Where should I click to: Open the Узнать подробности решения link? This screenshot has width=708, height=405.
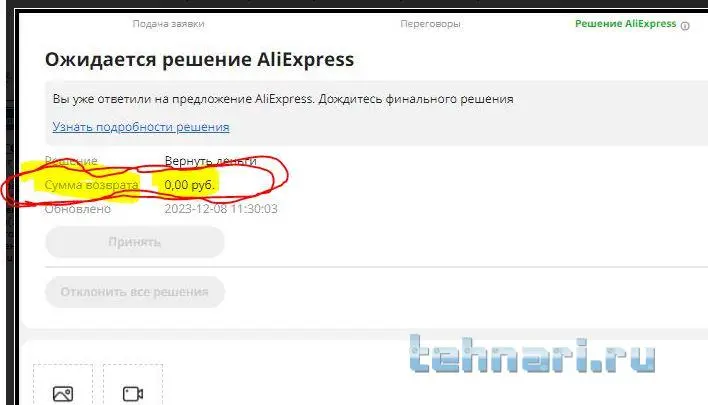pos(141,127)
